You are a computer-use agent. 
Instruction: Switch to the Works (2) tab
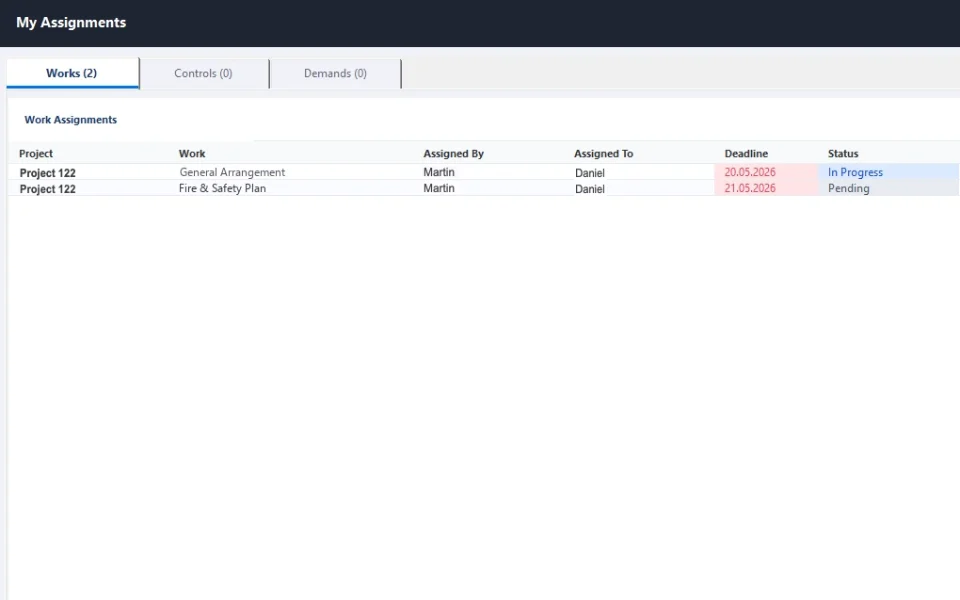click(72, 73)
